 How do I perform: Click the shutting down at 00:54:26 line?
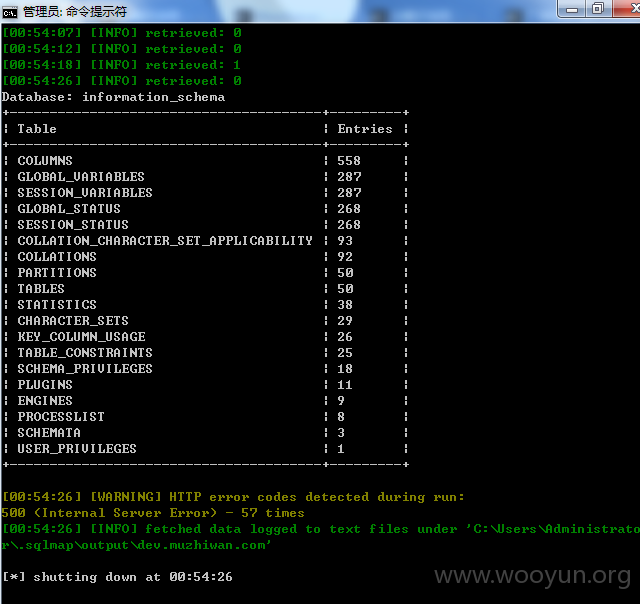[117, 577]
